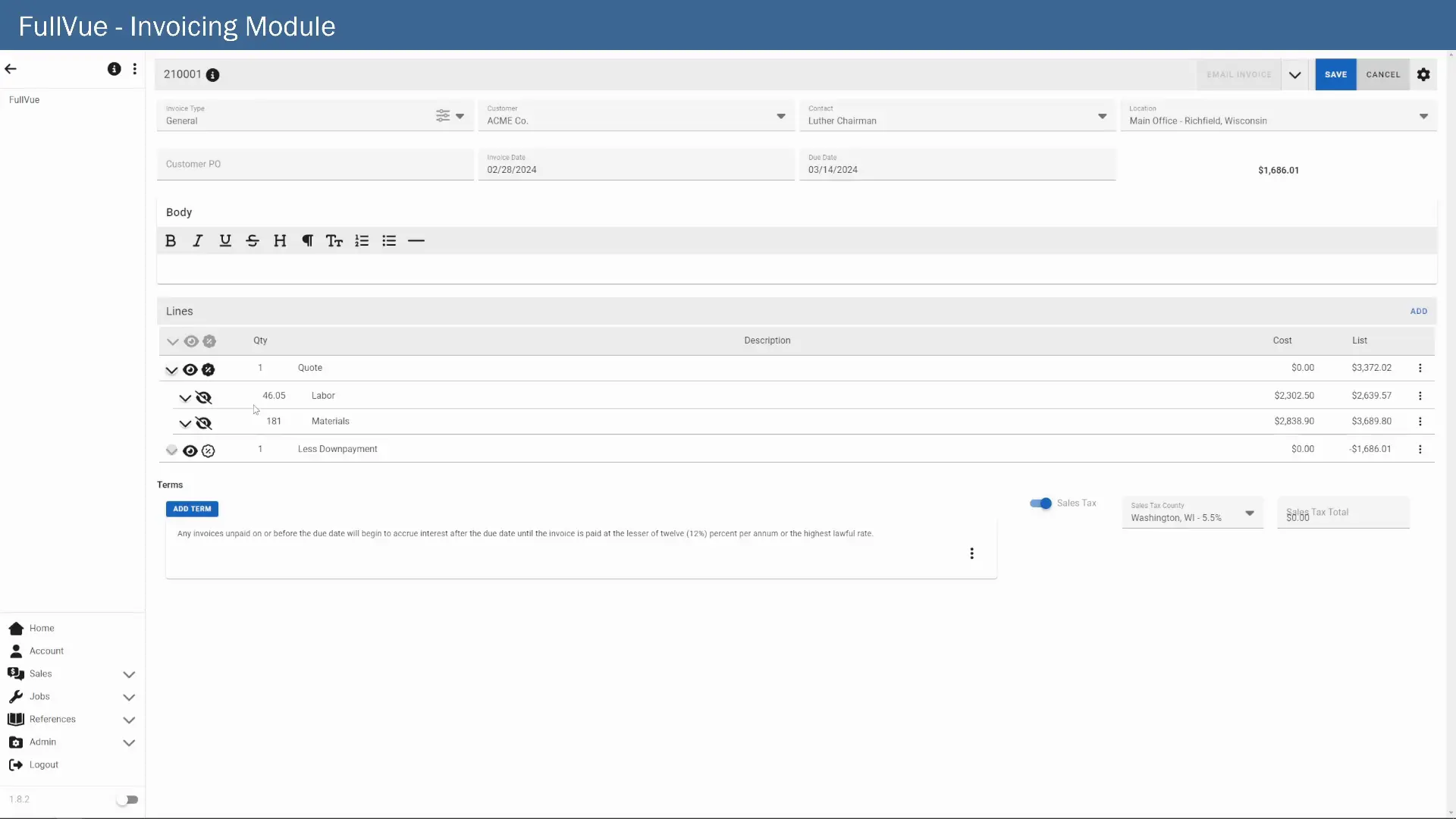Image resolution: width=1456 pixels, height=819 pixels.
Task: Click the ADD TERM button
Action: 192,510
